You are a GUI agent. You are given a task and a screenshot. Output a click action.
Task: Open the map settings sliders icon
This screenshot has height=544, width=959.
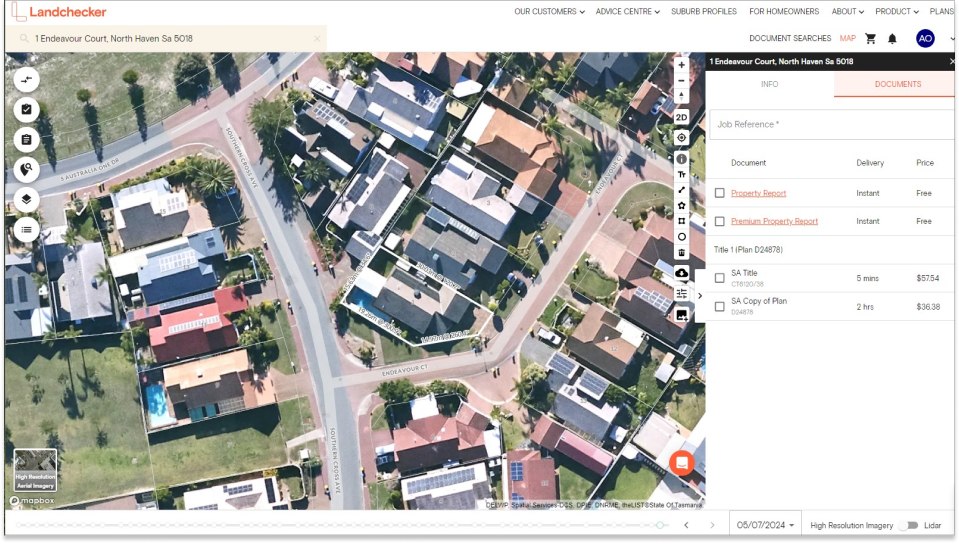pos(681,294)
